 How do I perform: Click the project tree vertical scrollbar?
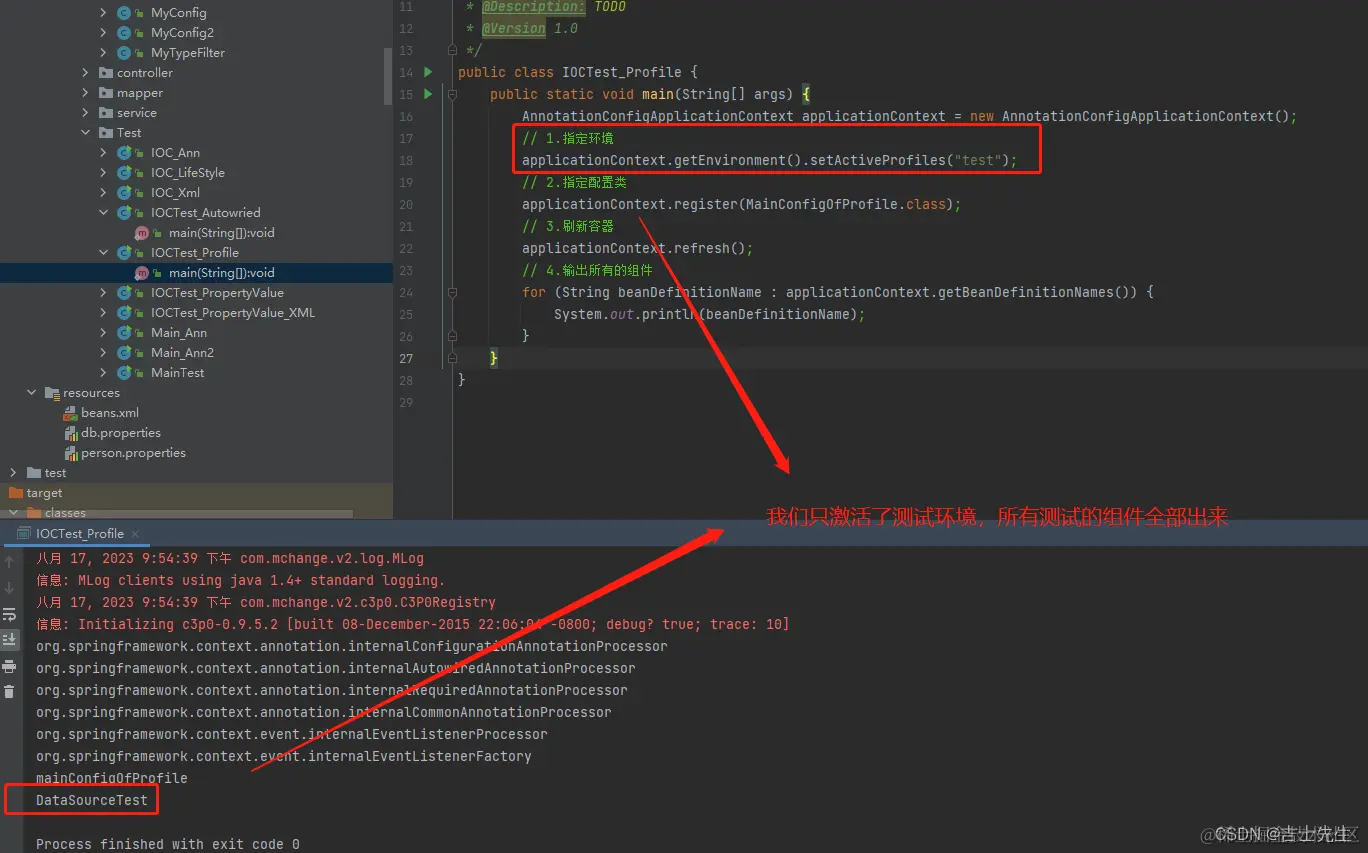(388, 74)
